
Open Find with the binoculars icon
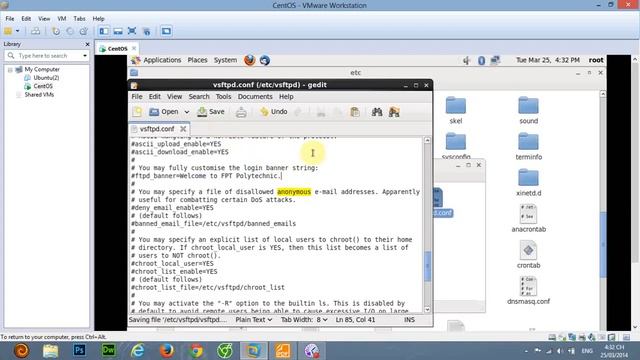point(377,112)
